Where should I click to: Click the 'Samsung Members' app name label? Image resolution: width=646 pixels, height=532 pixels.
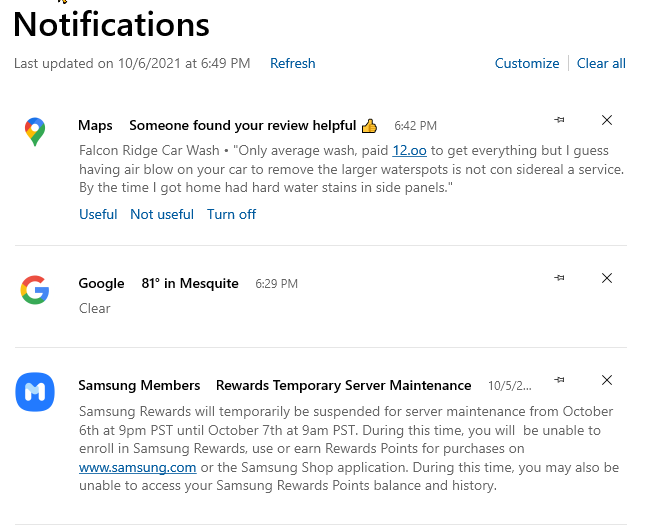coord(139,385)
